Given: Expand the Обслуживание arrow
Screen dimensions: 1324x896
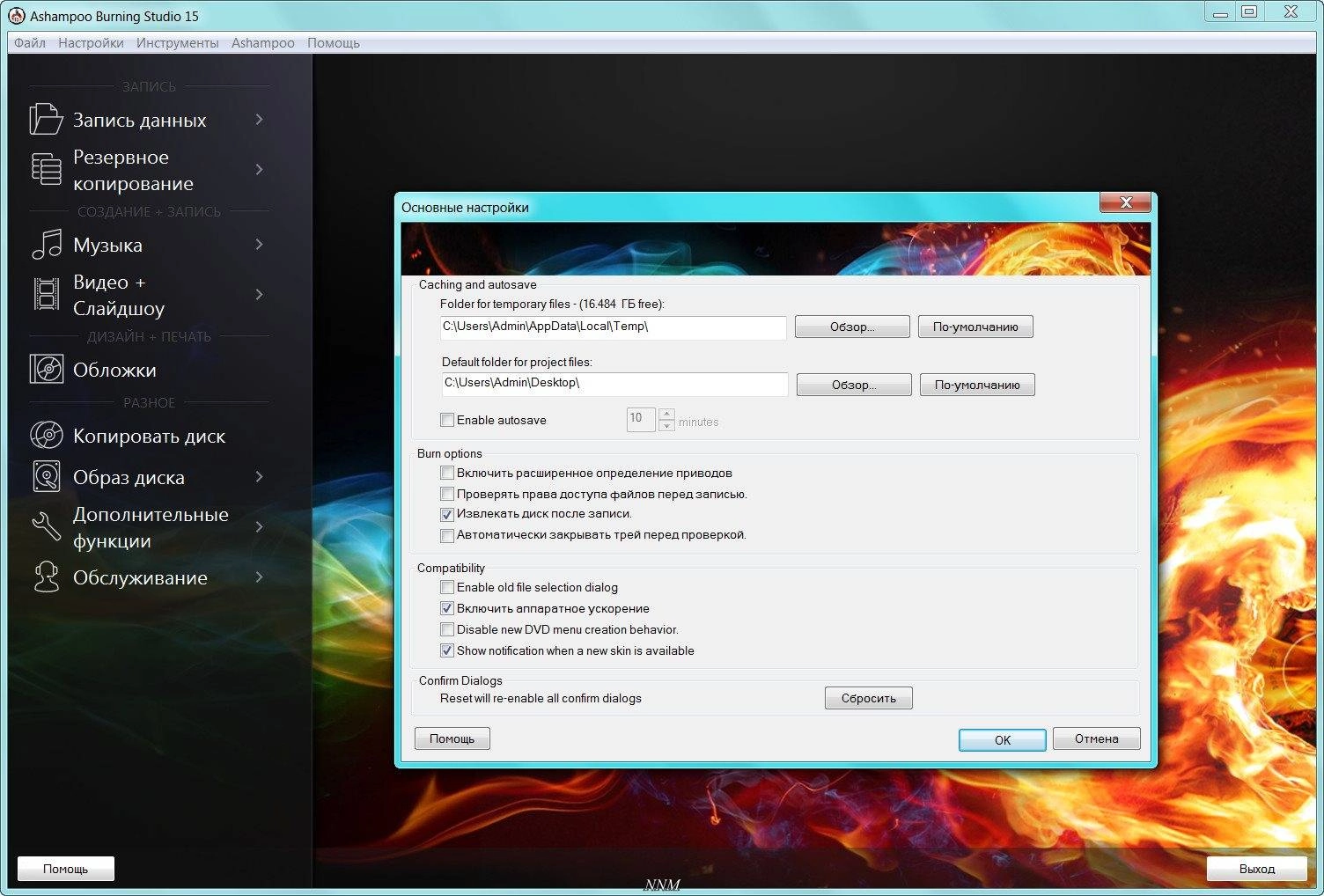Looking at the screenshot, I should pos(259,577).
